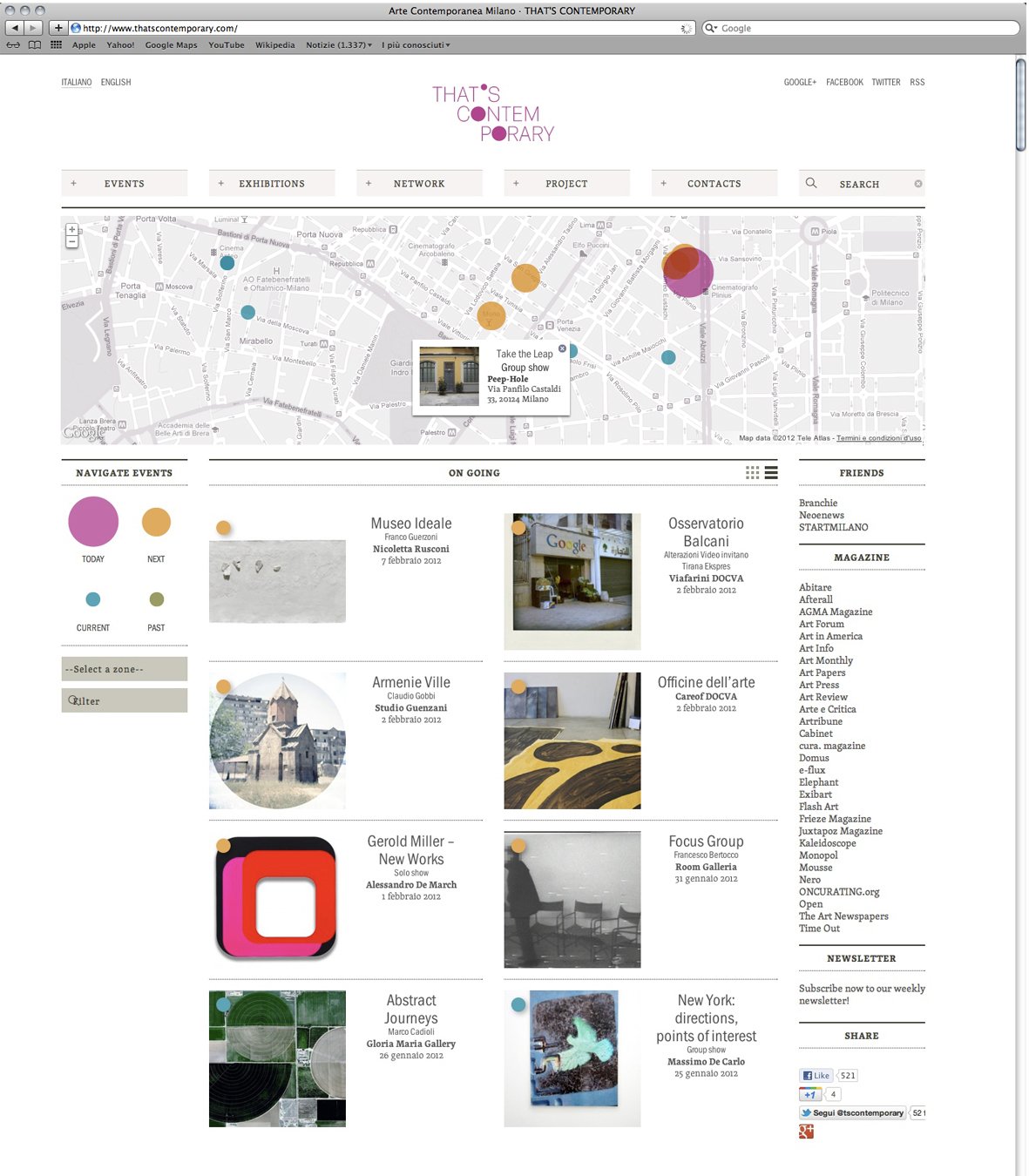Screen dimensions: 1029x1176
Task: Click the Facebook Like button
Action: [816, 1075]
